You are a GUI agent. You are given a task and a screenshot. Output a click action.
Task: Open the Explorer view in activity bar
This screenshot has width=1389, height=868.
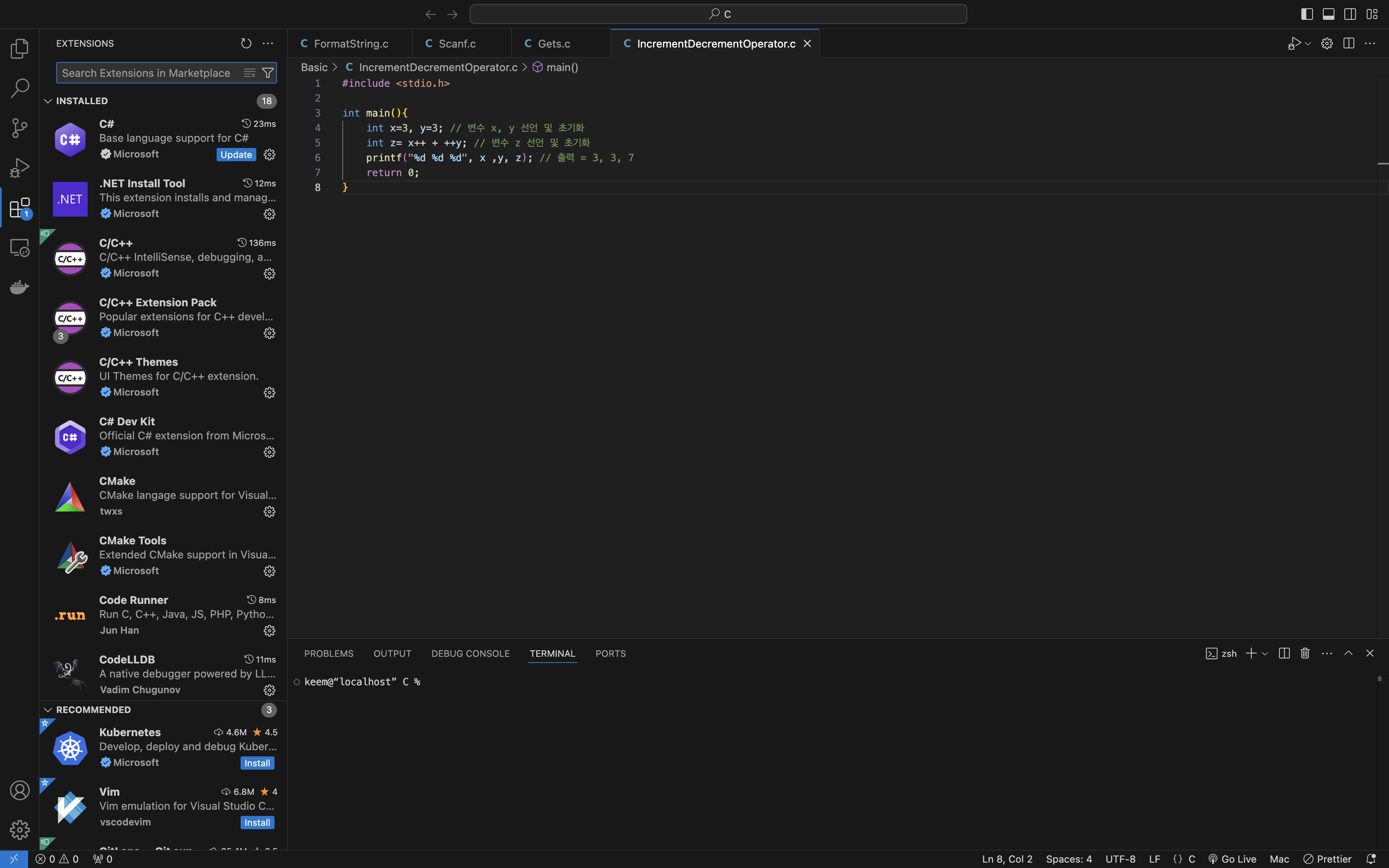pyautogui.click(x=19, y=49)
